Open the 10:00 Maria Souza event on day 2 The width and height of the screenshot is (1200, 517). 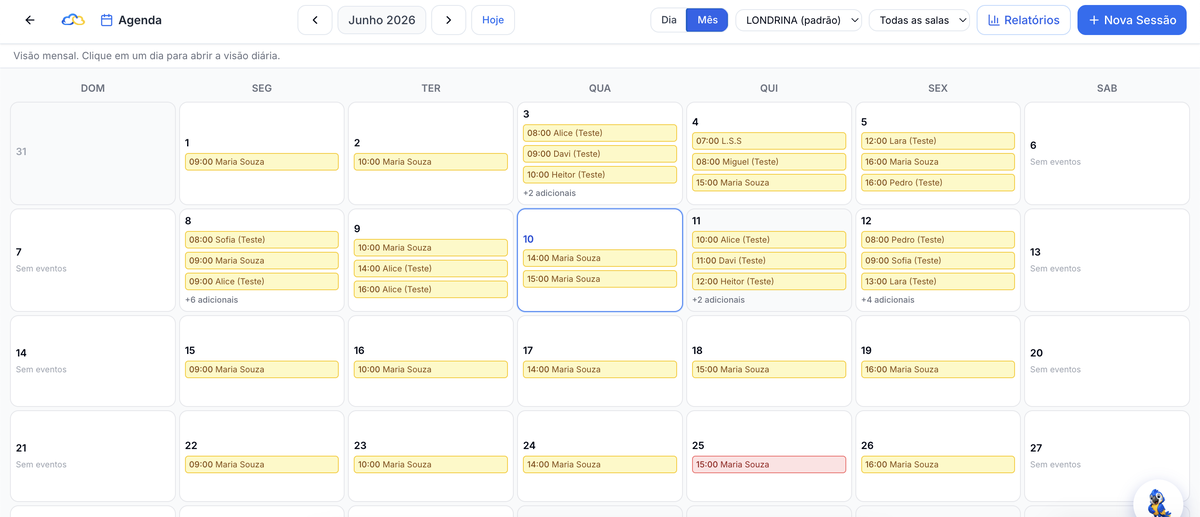click(431, 162)
